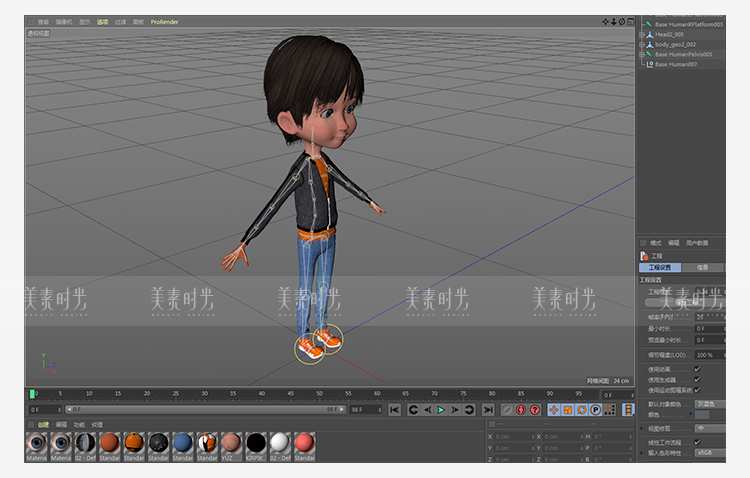Toggle viewport maximize icon
This screenshot has width=750, height=478.
630,22
